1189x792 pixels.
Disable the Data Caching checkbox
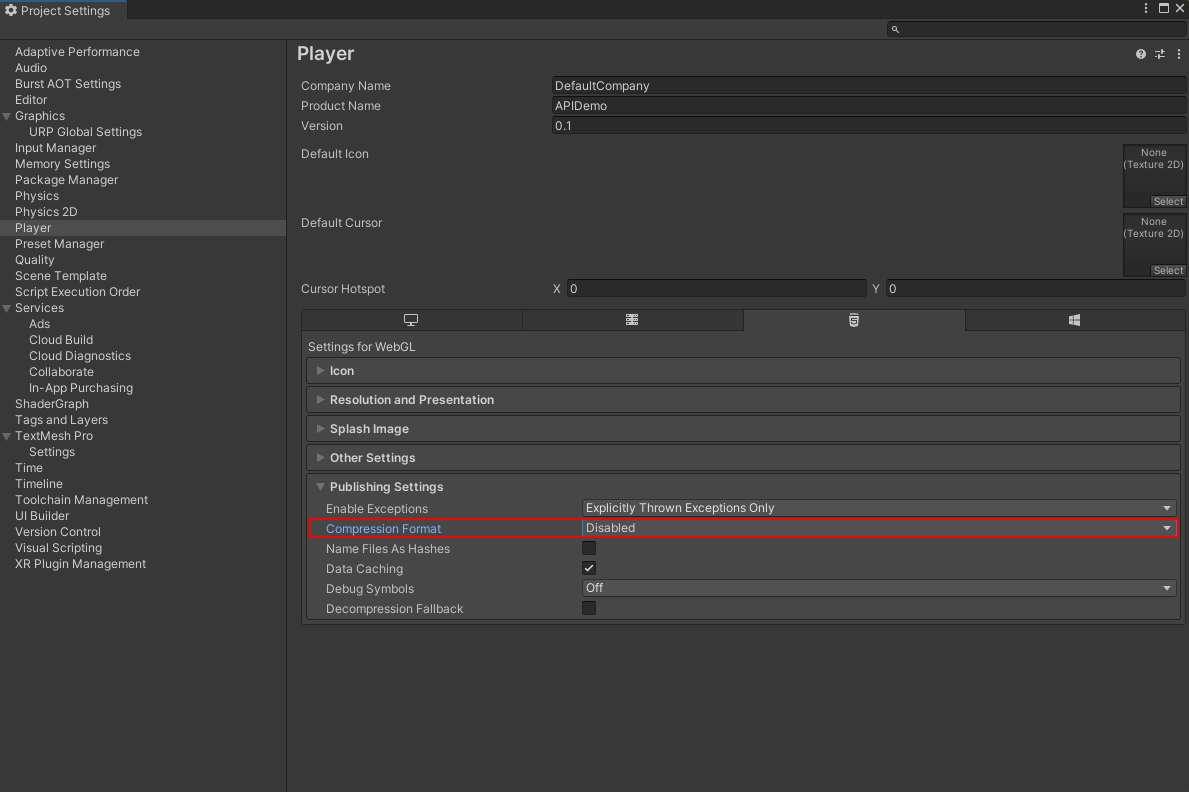pyautogui.click(x=589, y=568)
